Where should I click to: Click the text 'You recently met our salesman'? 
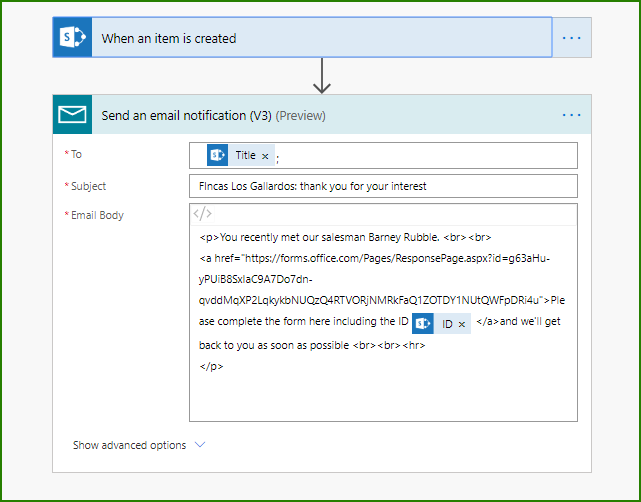click(x=292, y=238)
